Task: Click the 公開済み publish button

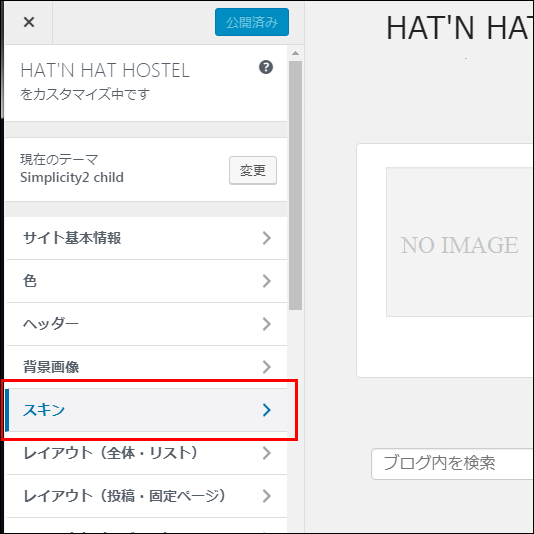Action: [252, 22]
